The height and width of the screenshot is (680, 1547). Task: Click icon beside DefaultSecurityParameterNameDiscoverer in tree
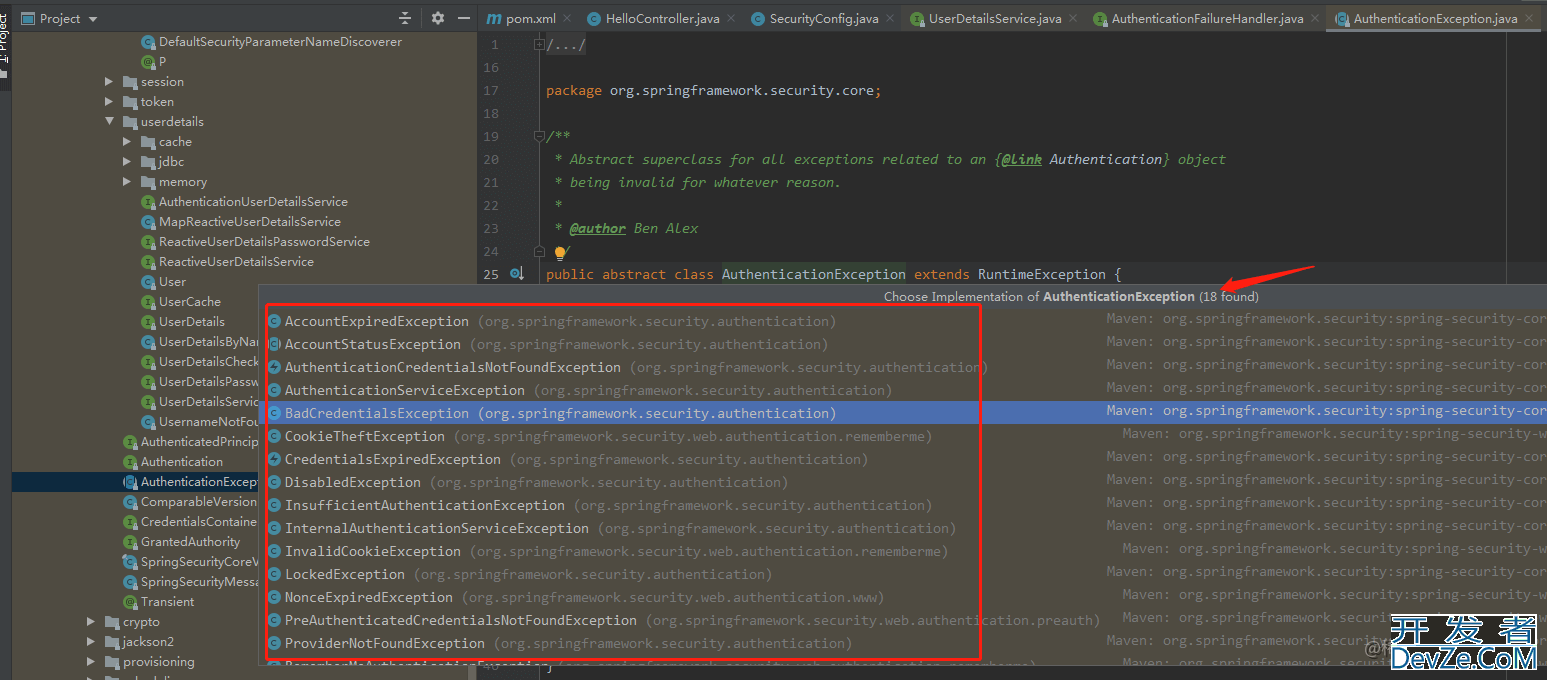(x=148, y=42)
